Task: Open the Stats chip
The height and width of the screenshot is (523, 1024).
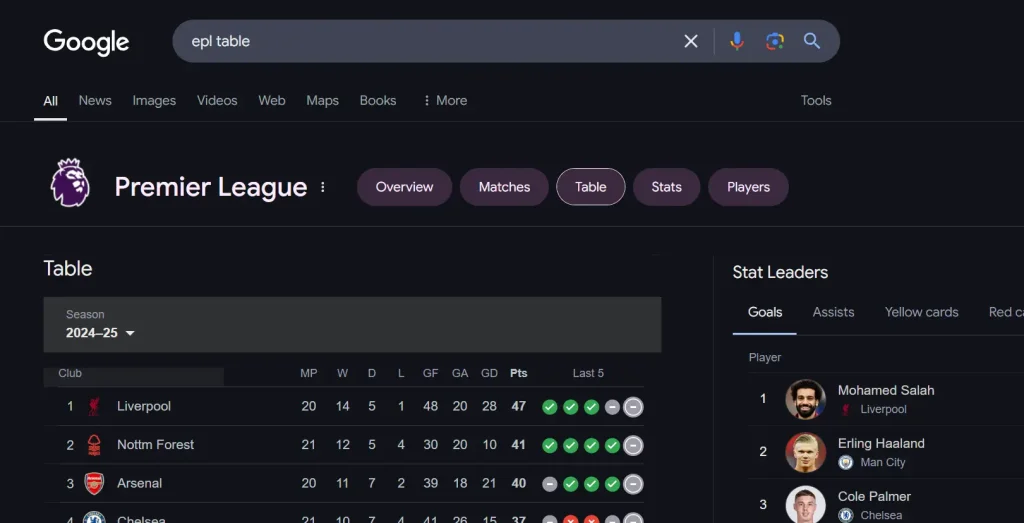Action: (x=666, y=187)
